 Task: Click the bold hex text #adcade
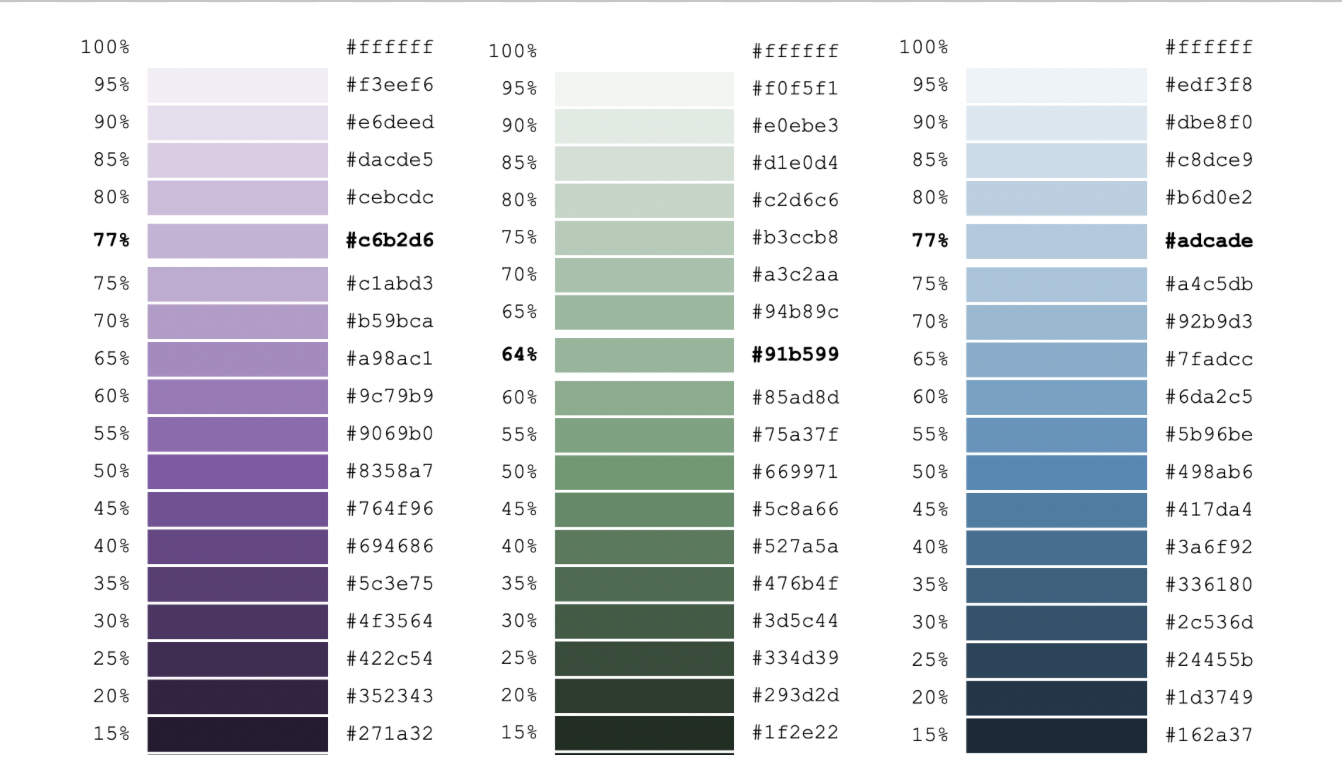point(1209,241)
